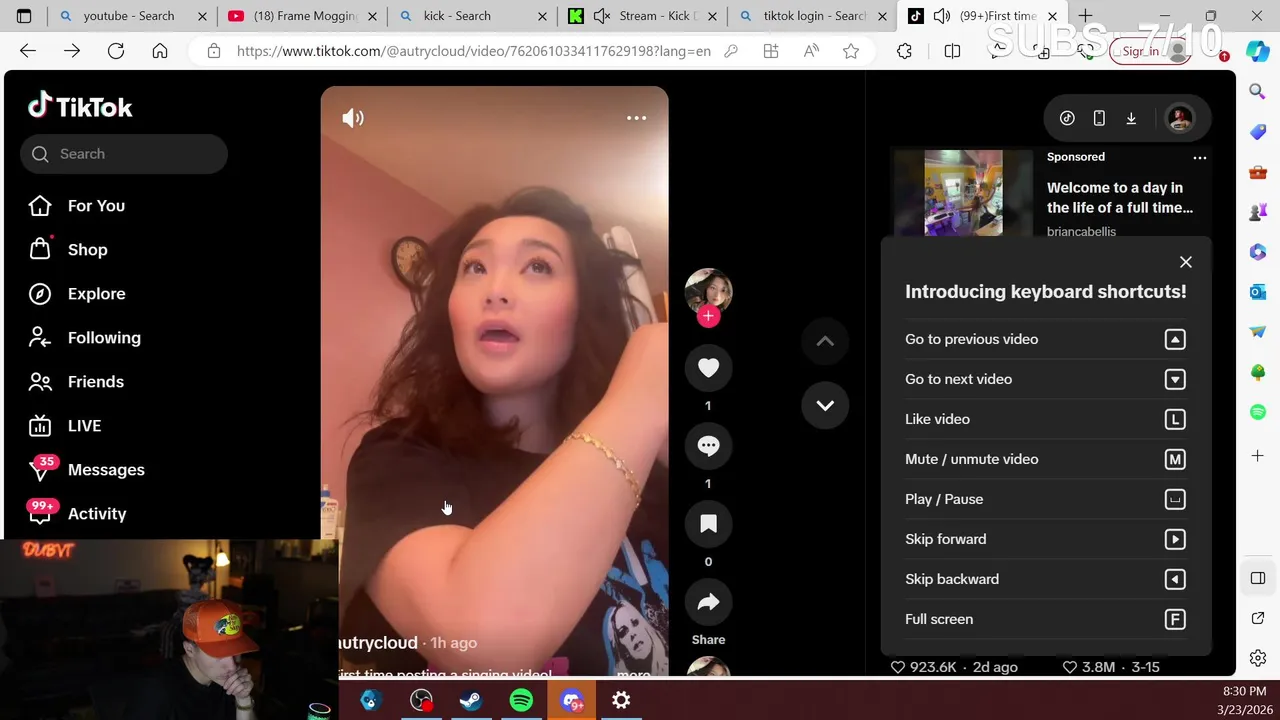Open the TikTok Shop page
This screenshot has width=1280, height=720.
(87, 249)
